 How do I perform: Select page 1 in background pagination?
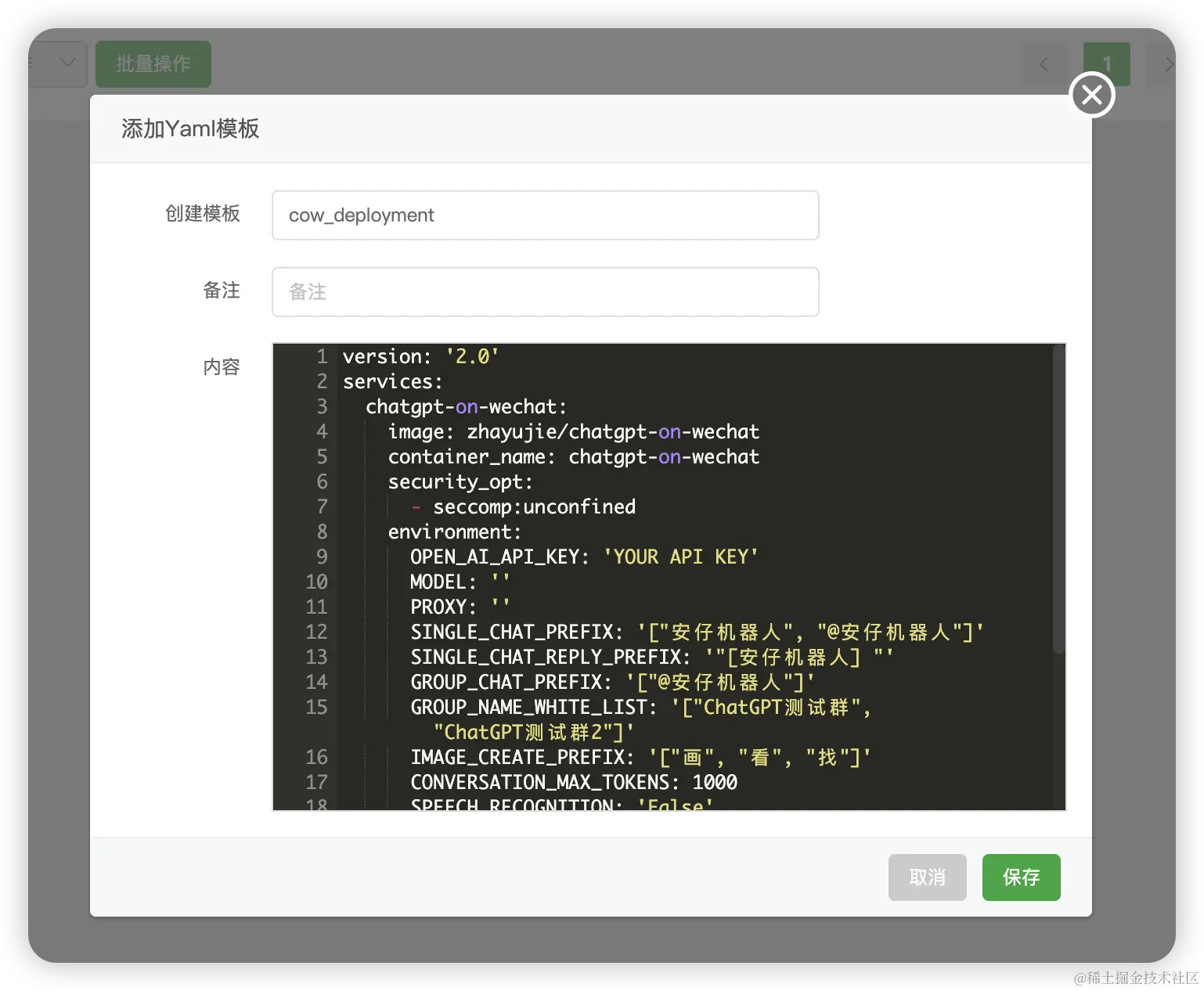click(x=1106, y=64)
